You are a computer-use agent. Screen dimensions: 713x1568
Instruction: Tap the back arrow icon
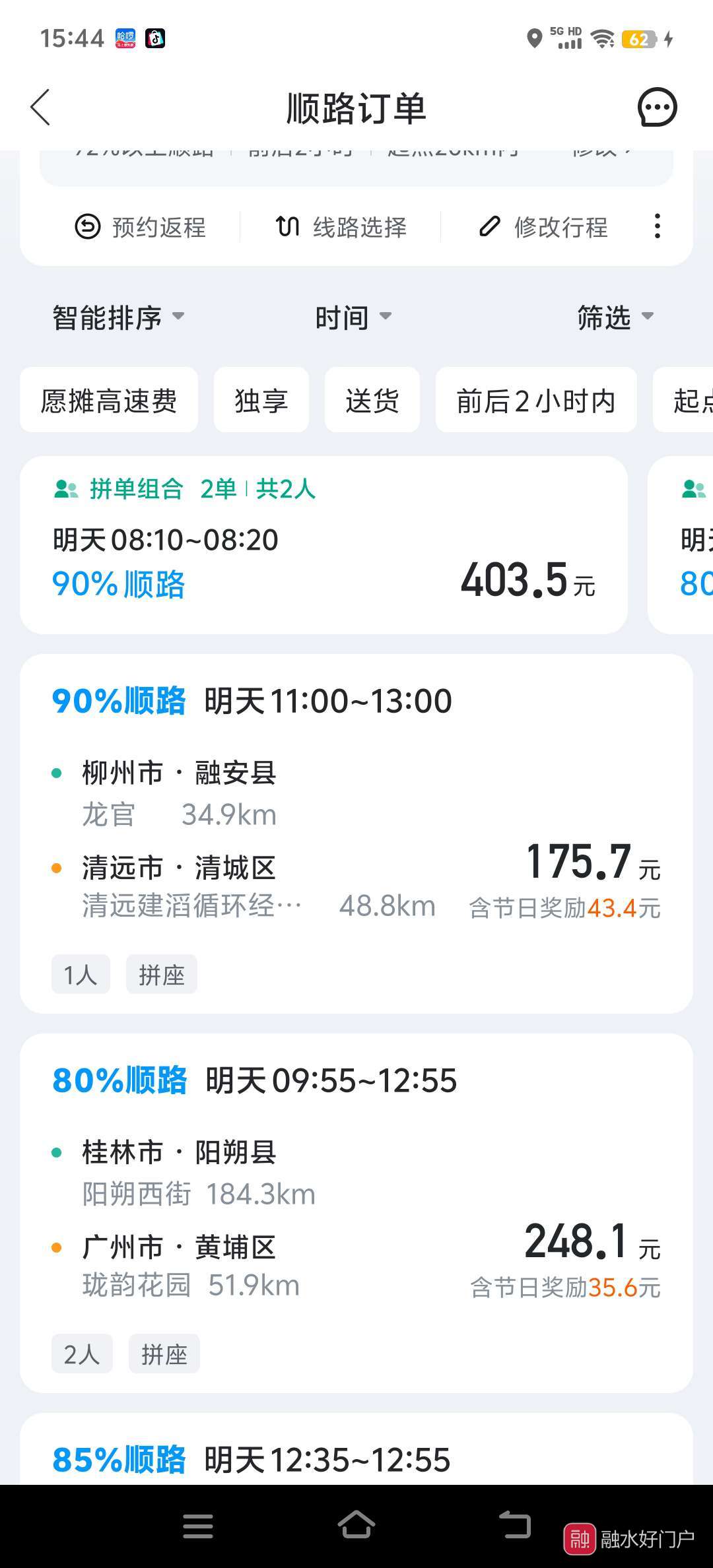click(x=41, y=108)
